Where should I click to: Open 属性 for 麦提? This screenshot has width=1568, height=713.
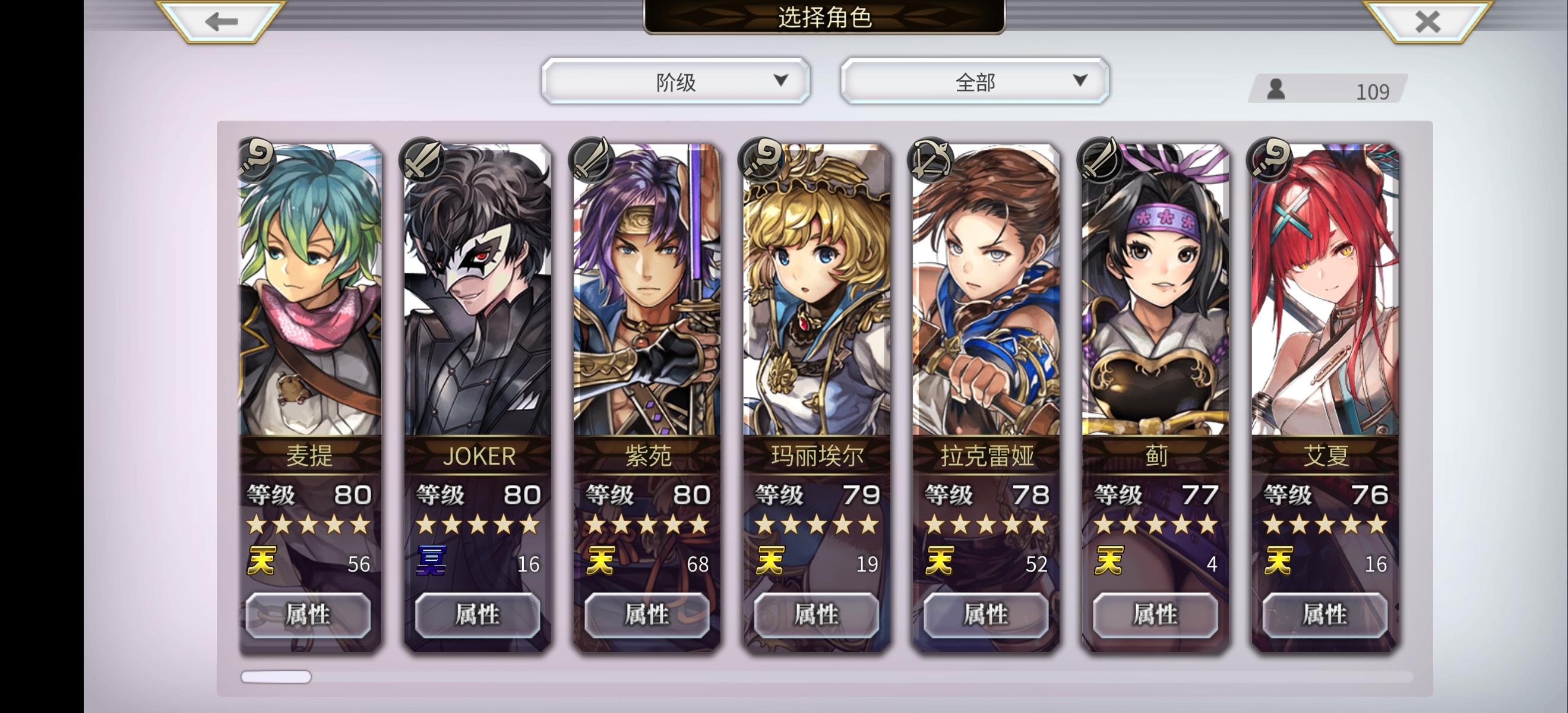(x=308, y=615)
